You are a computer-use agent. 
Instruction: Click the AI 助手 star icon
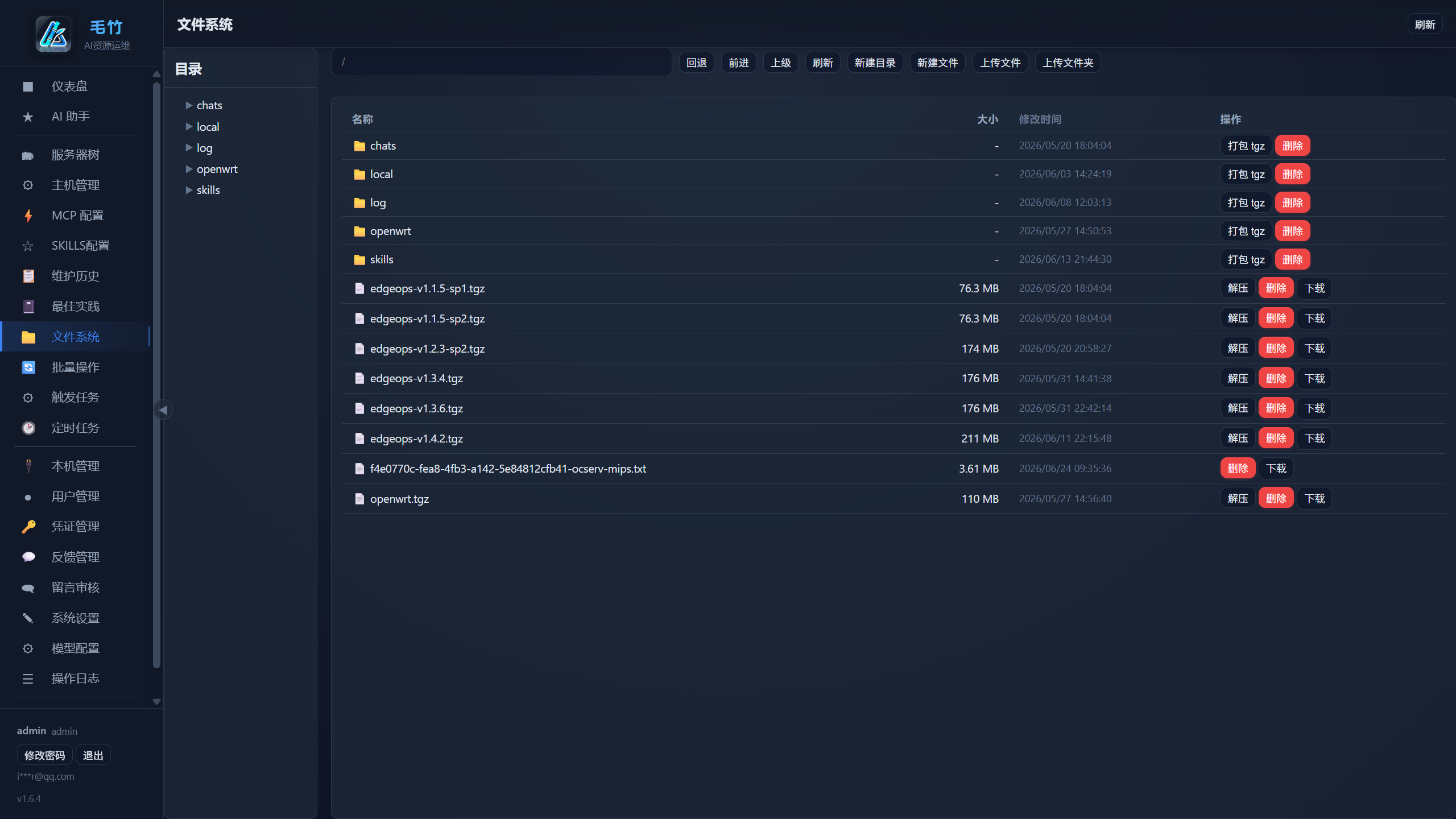point(28,117)
